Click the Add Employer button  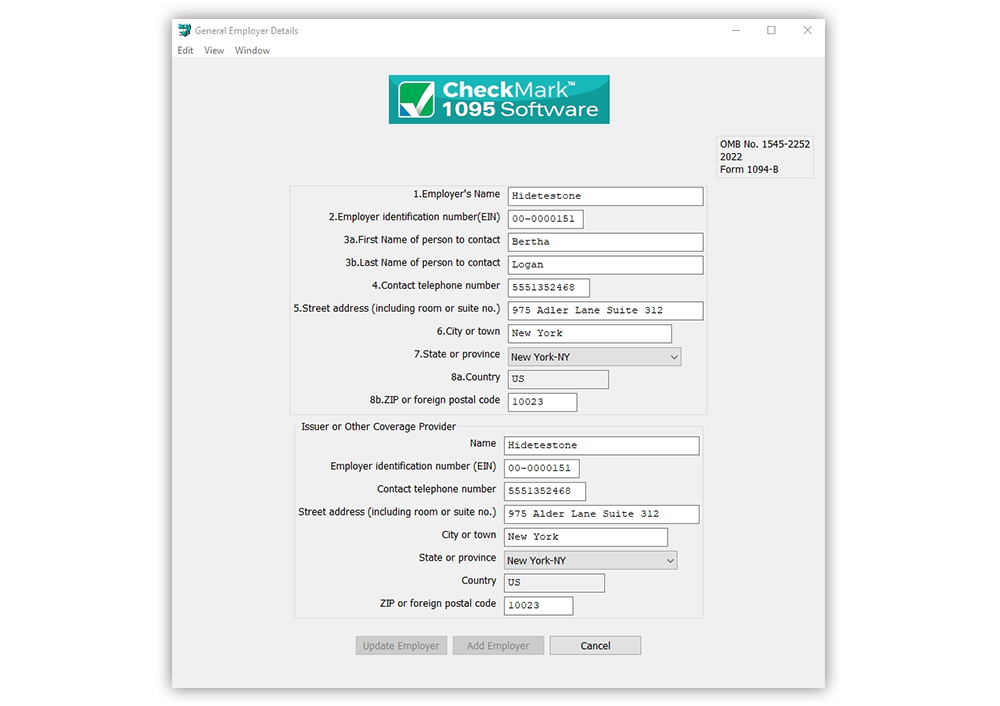498,645
